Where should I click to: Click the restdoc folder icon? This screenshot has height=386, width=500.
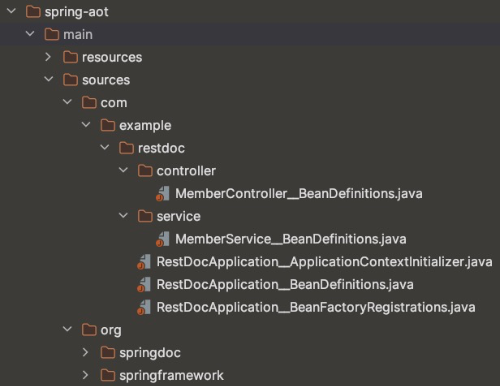coord(126,148)
